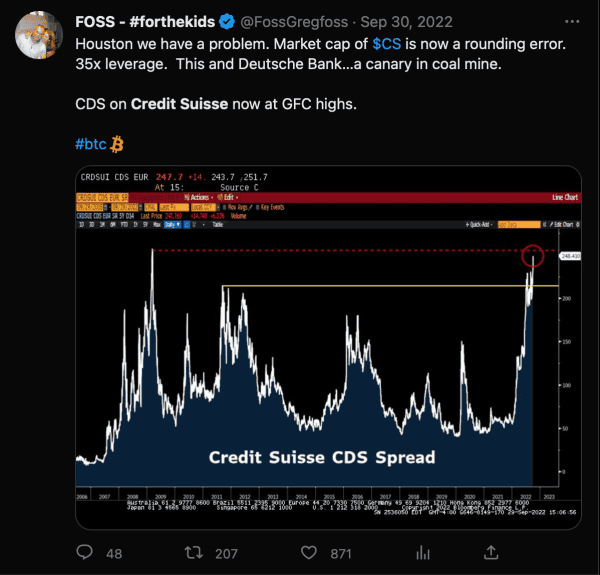Open the #btc hashtag link
This screenshot has width=600, height=575.
point(91,145)
